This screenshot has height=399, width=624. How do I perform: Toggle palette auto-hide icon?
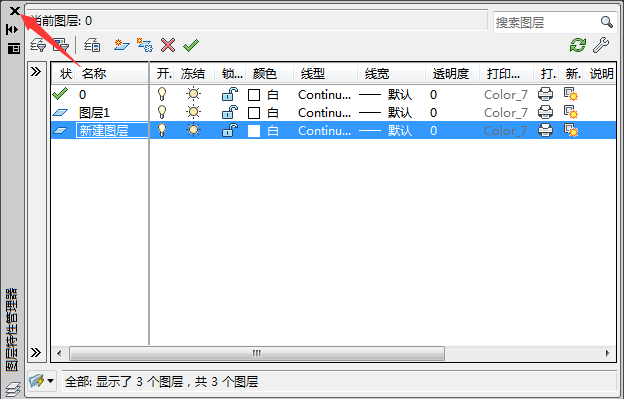point(12,29)
